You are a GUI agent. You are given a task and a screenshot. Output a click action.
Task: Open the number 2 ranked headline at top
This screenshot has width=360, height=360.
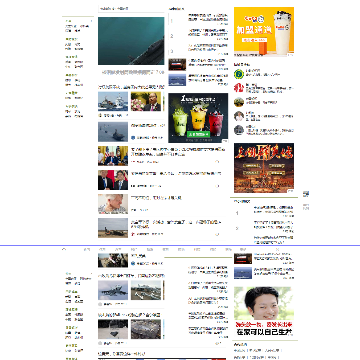(208, 32)
